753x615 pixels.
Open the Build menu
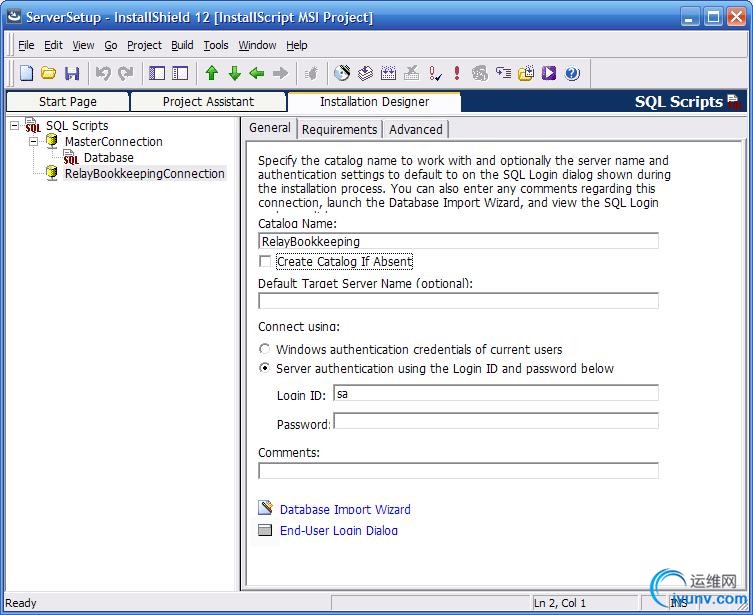click(182, 45)
